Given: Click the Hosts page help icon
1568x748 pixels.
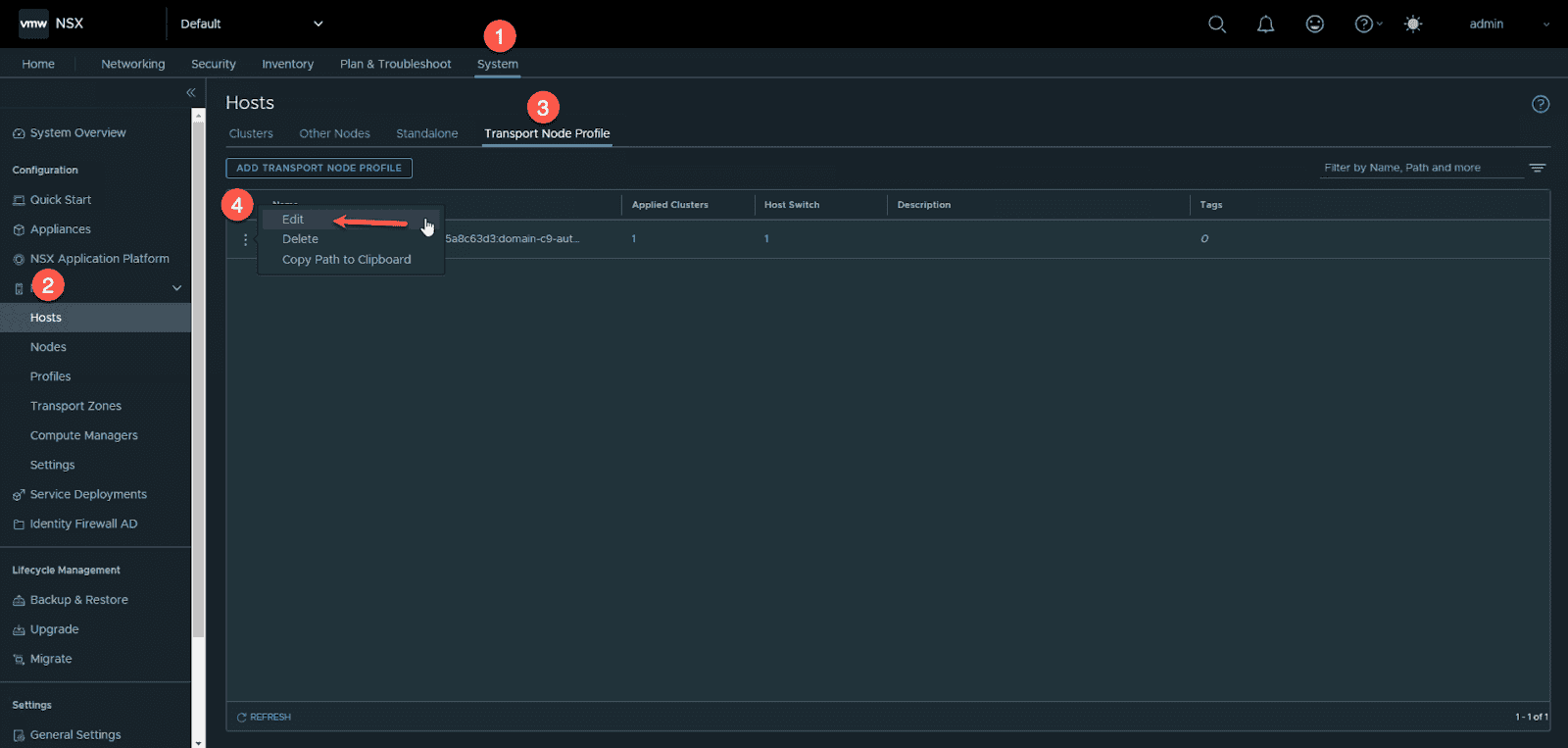Looking at the screenshot, I should point(1540,104).
